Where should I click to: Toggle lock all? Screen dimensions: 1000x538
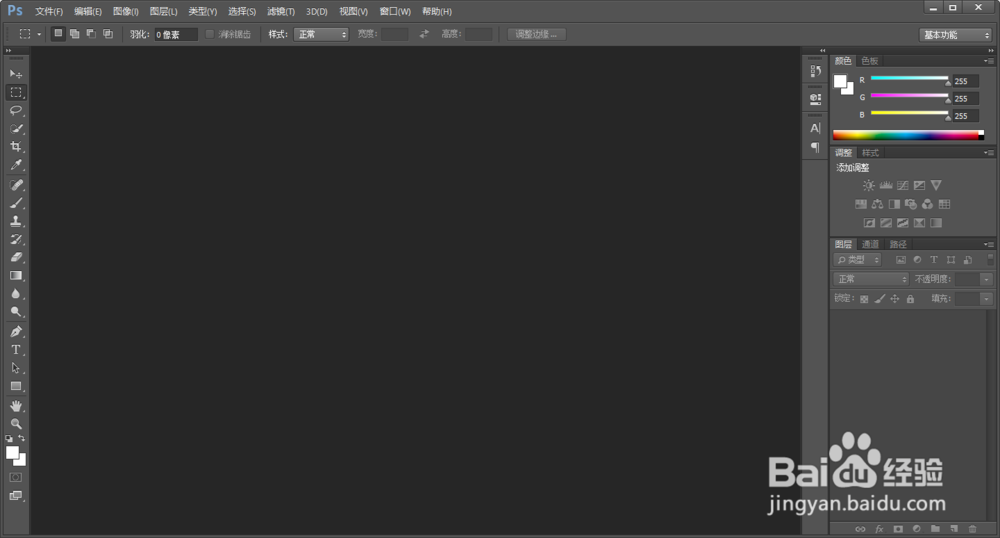click(x=910, y=299)
